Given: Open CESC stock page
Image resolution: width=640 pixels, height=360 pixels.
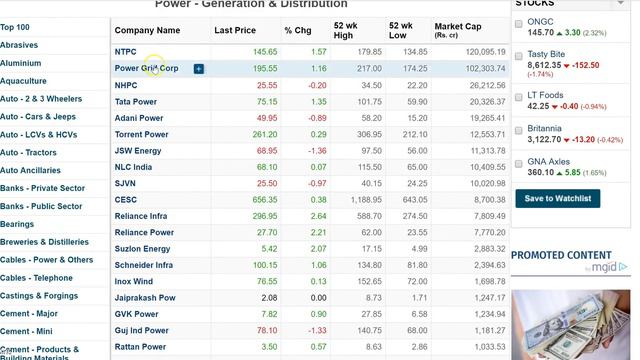Looking at the screenshot, I should click(126, 200).
